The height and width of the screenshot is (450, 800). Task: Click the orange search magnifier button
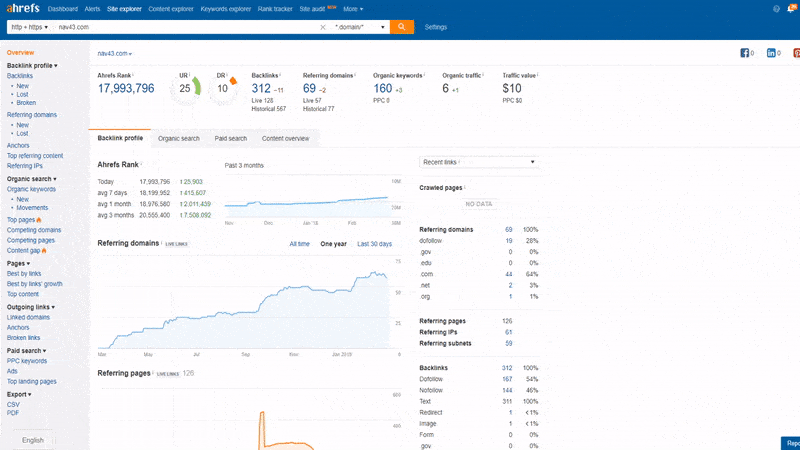point(402,27)
